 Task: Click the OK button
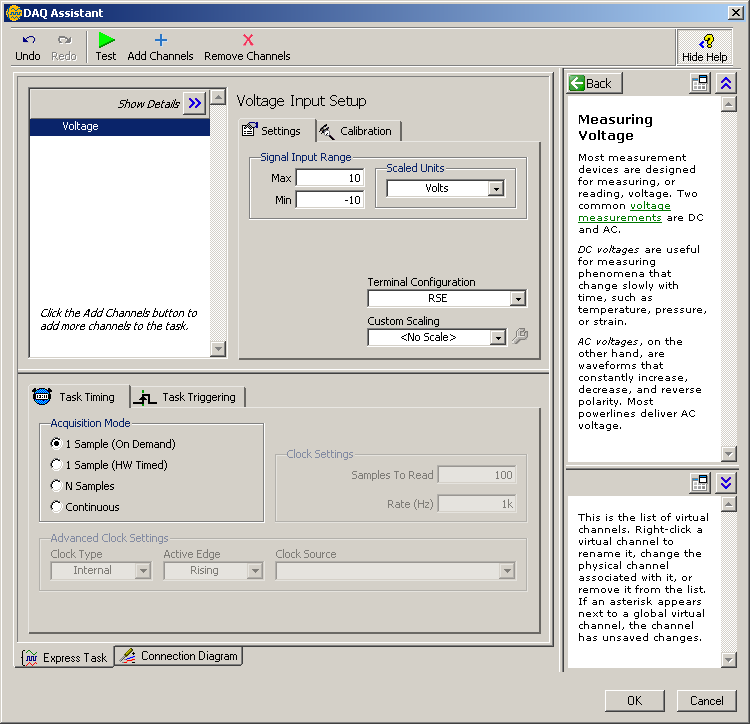click(x=635, y=701)
